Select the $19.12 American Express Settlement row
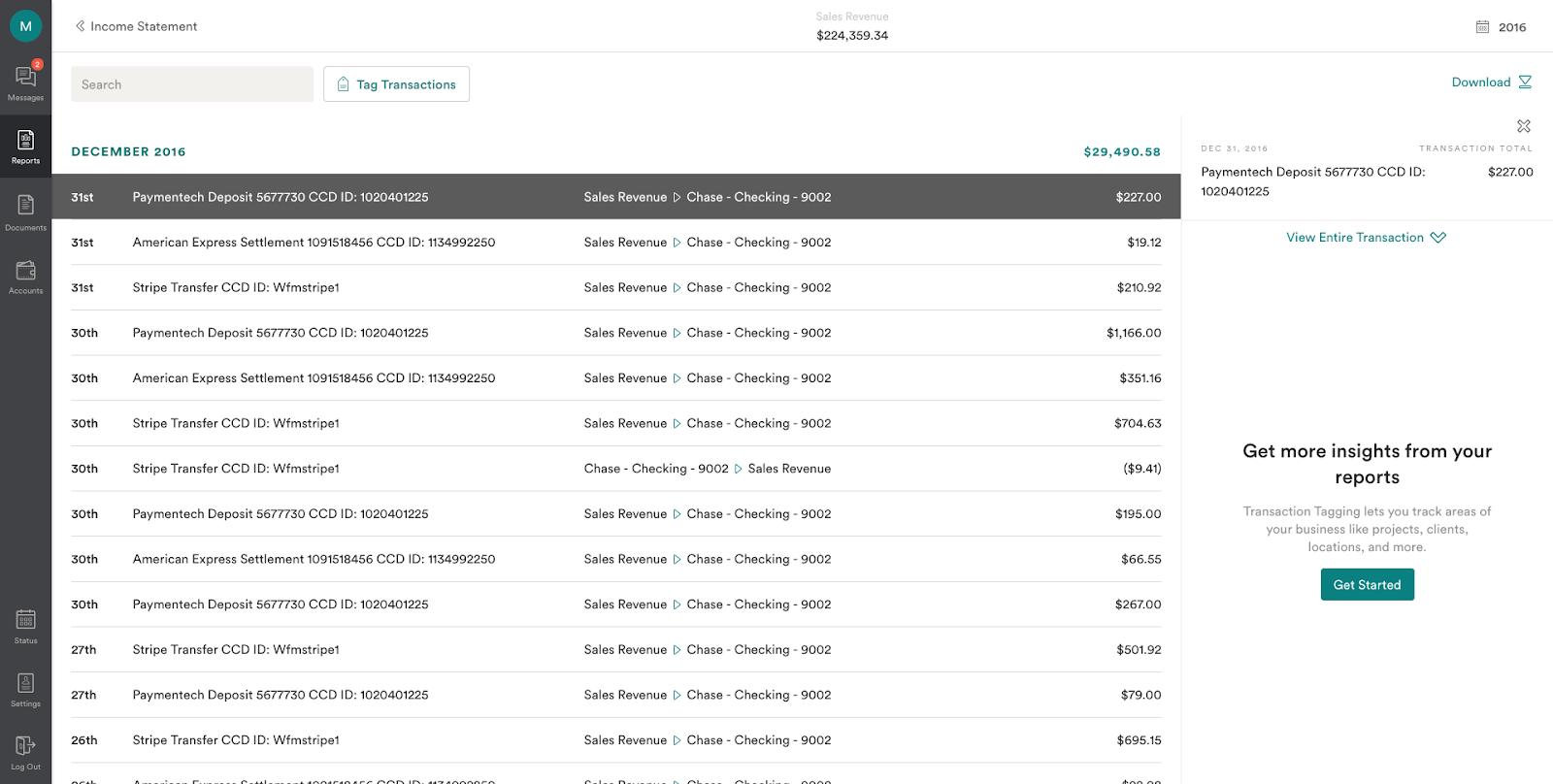This screenshot has width=1553, height=784. (615, 243)
